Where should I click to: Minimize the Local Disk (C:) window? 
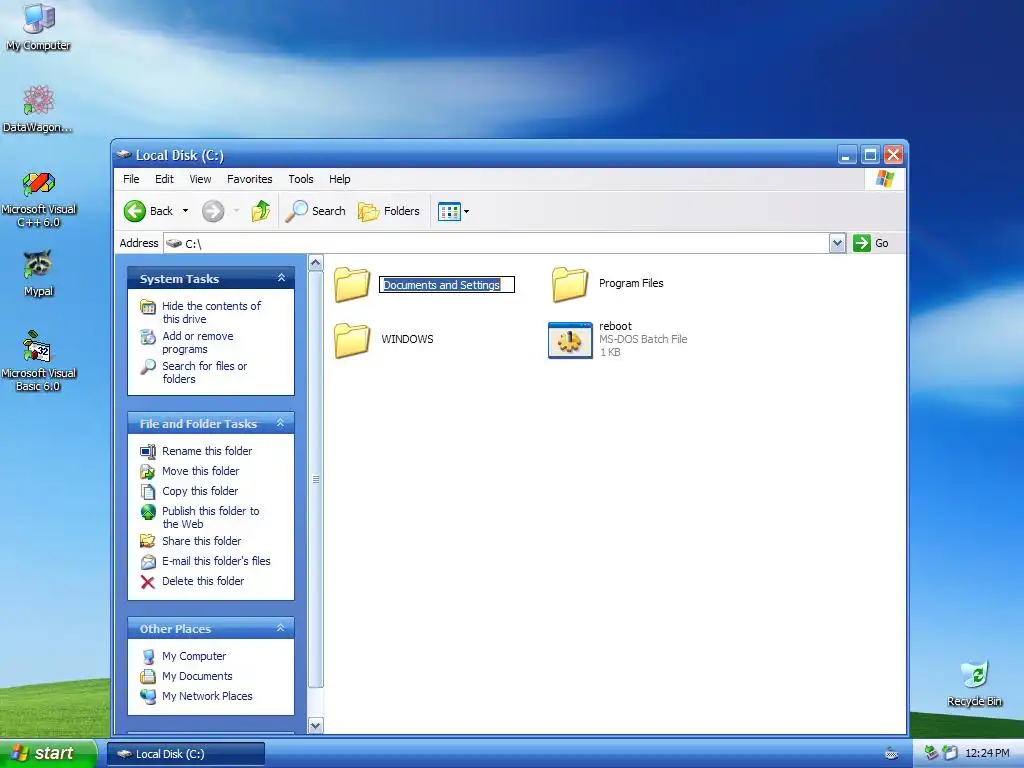coord(846,155)
